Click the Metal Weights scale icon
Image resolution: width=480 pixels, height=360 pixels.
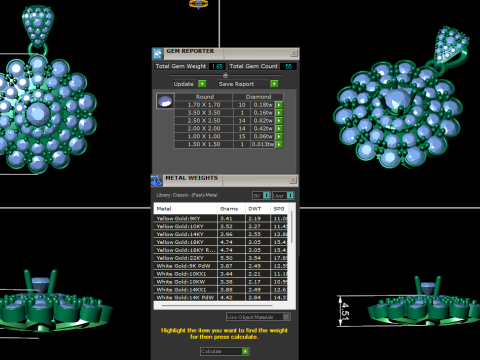tap(156, 180)
